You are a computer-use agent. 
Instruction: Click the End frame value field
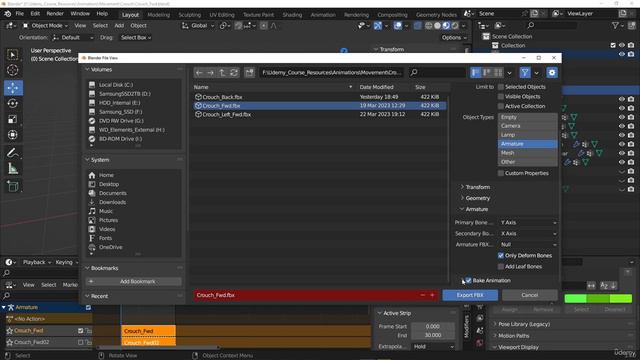point(433,335)
